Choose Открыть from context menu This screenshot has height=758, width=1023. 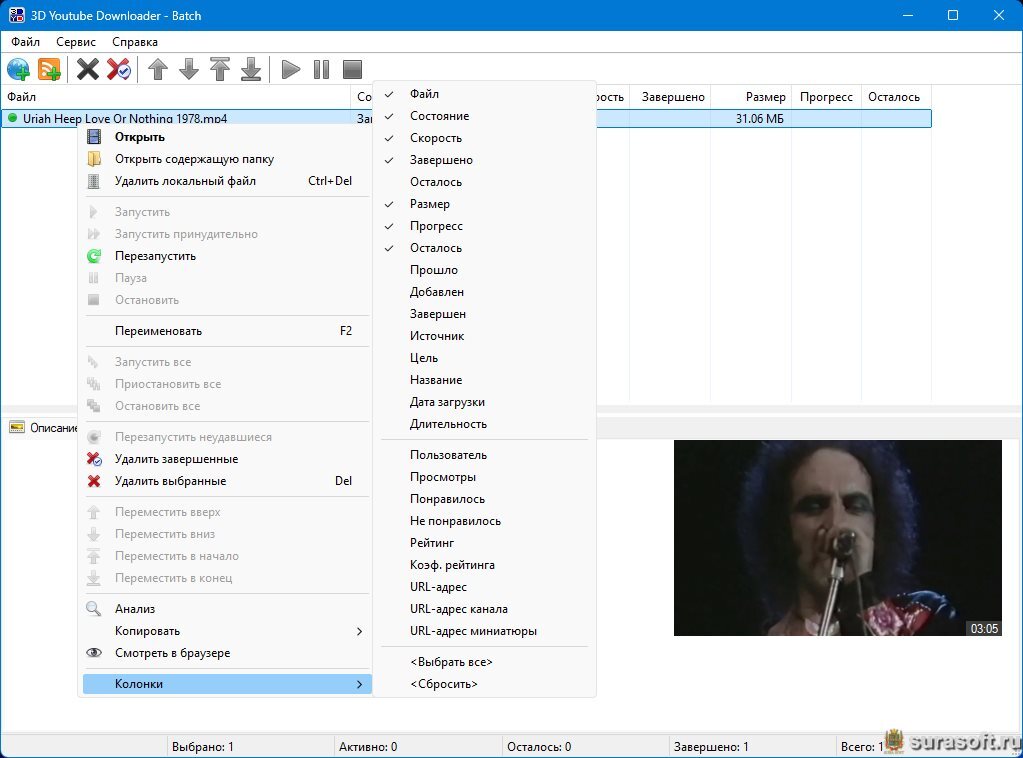[227, 137]
